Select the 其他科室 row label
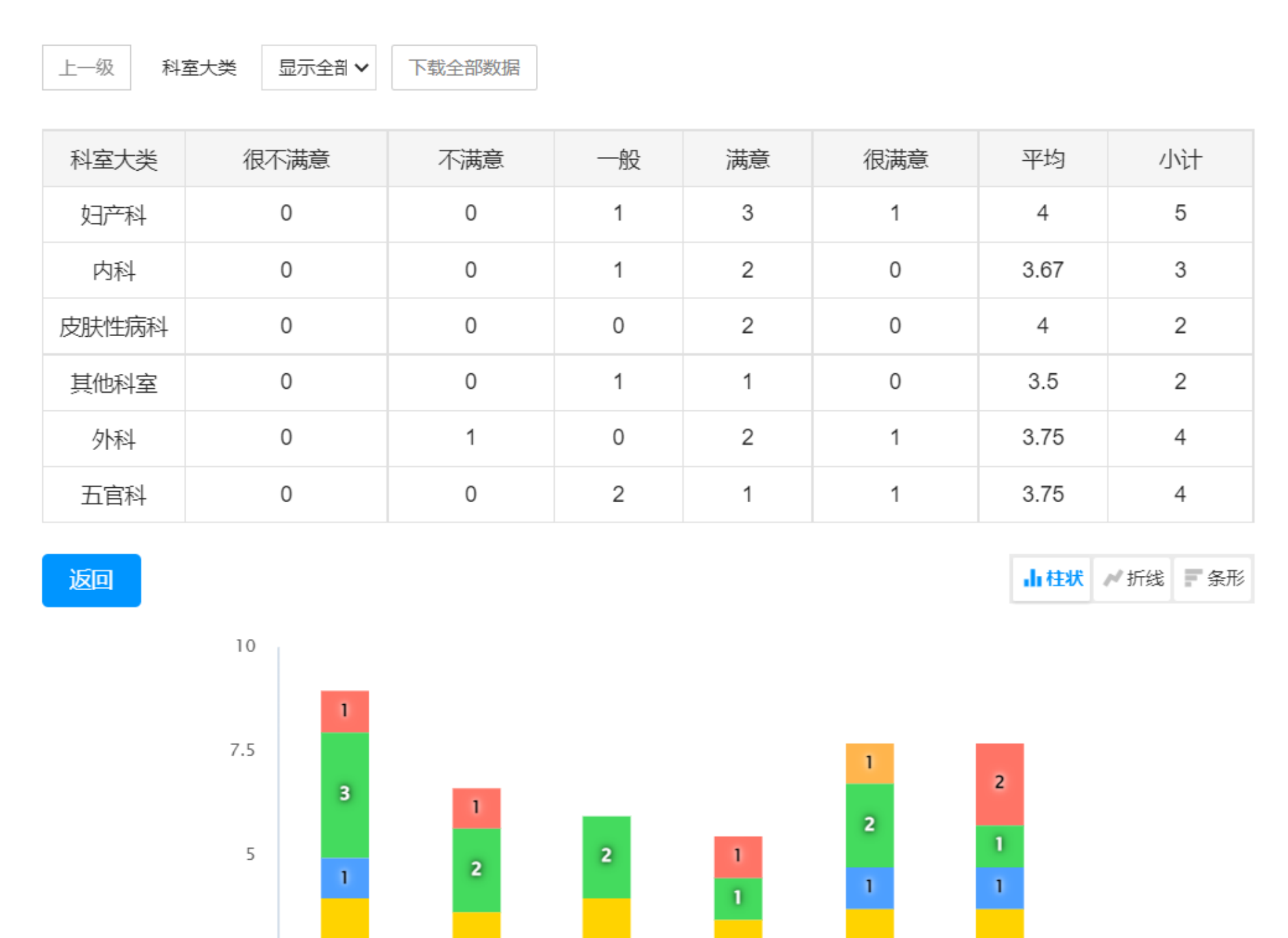The width and height of the screenshot is (1288, 938). [x=114, y=382]
